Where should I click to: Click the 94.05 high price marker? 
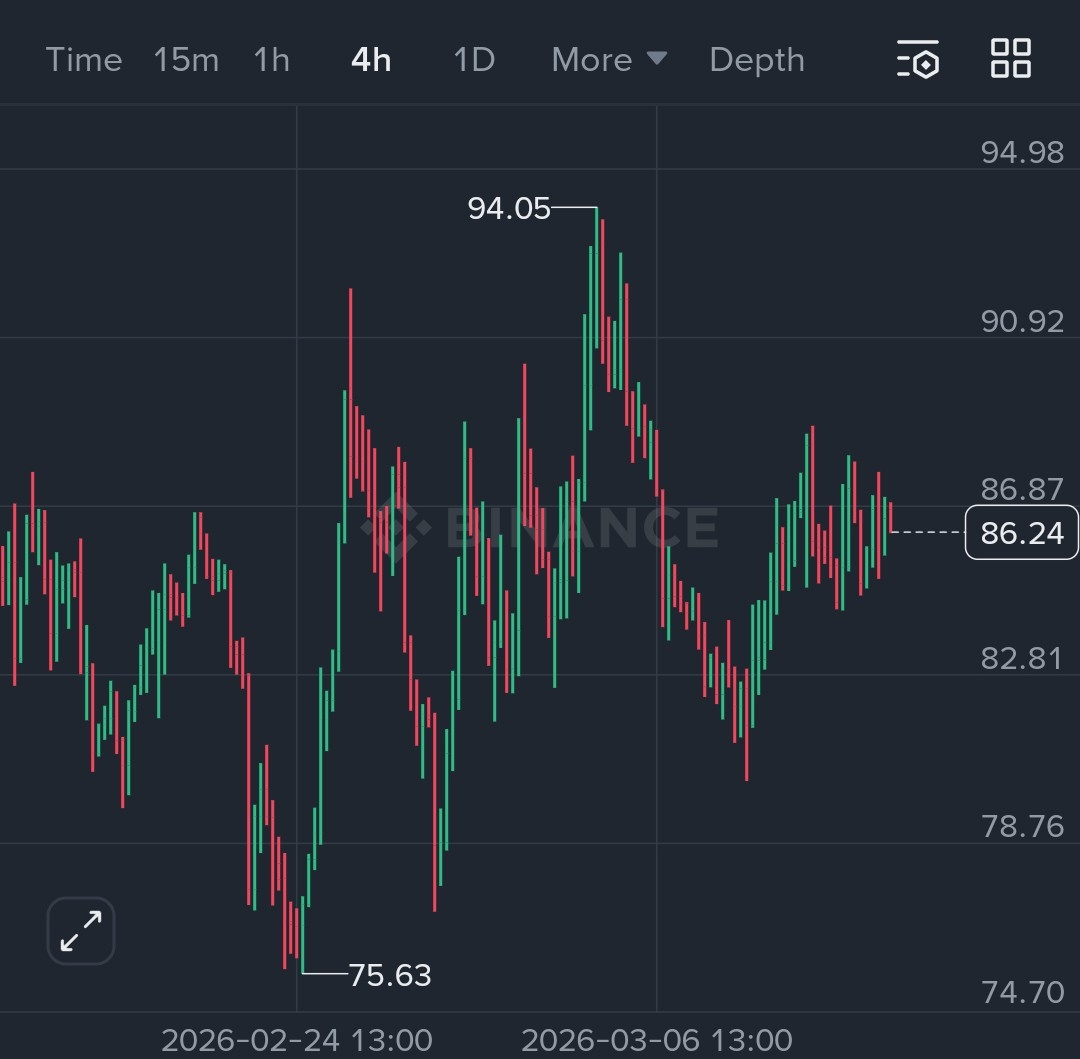coord(509,209)
